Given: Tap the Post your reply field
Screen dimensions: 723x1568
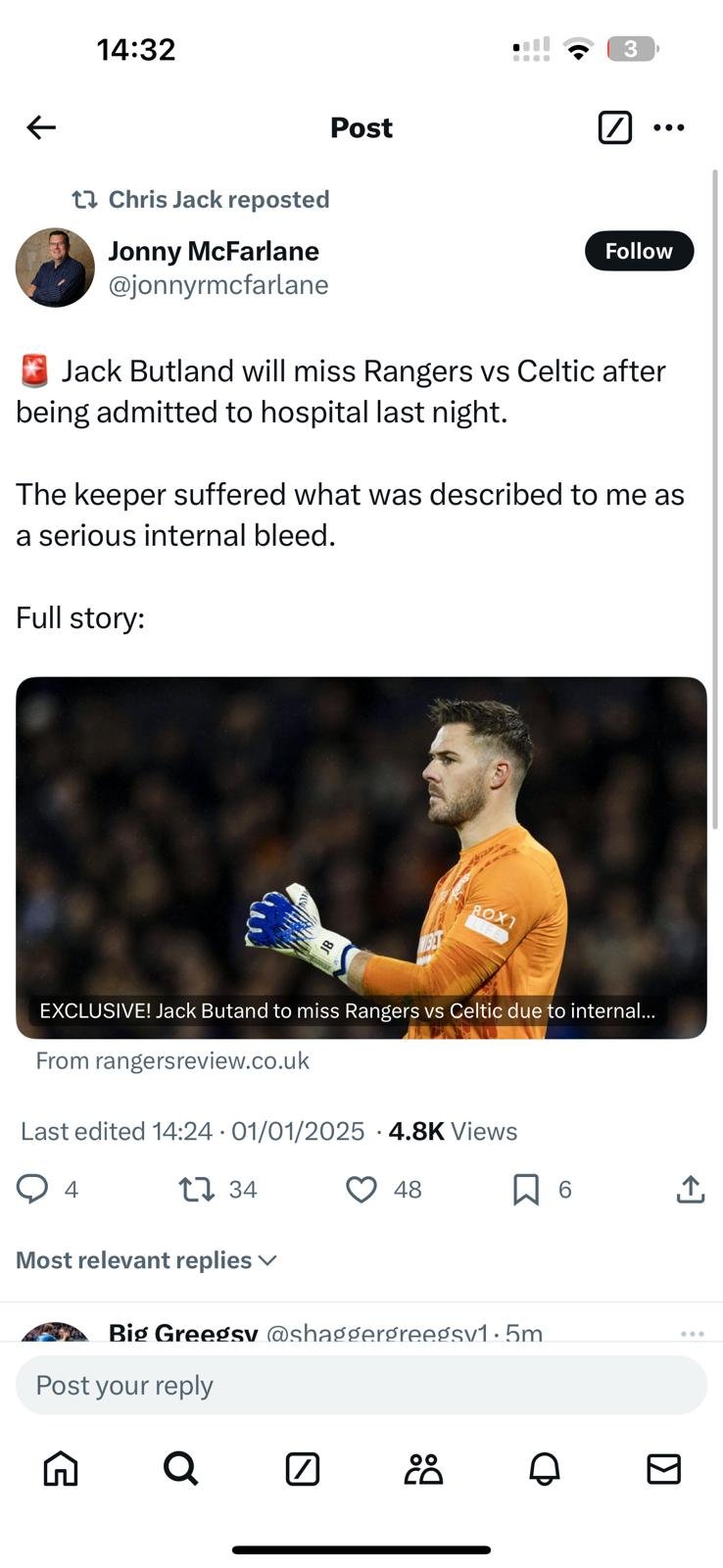Looking at the screenshot, I should [x=361, y=1385].
